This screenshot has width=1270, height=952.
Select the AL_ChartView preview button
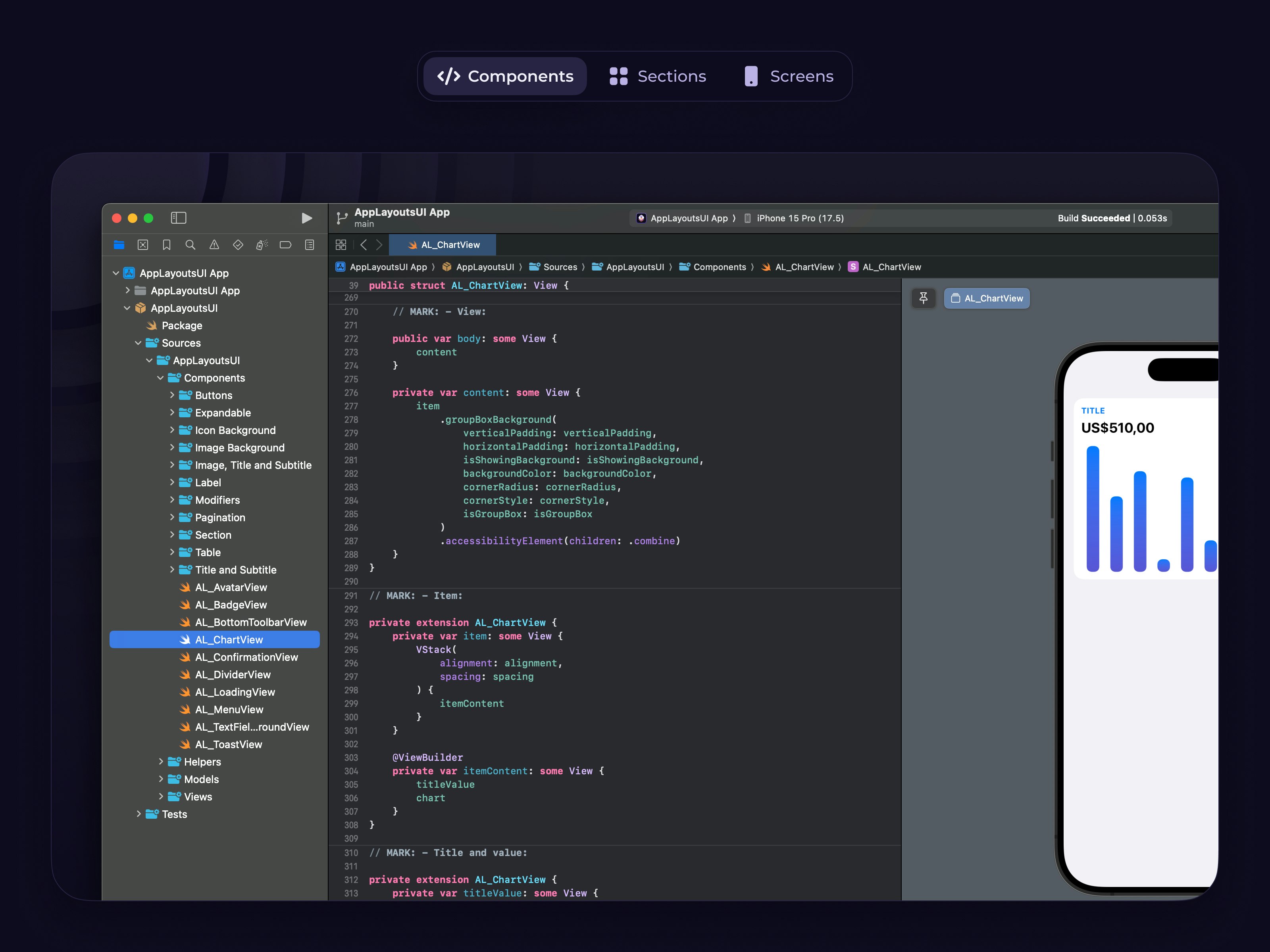[986, 298]
